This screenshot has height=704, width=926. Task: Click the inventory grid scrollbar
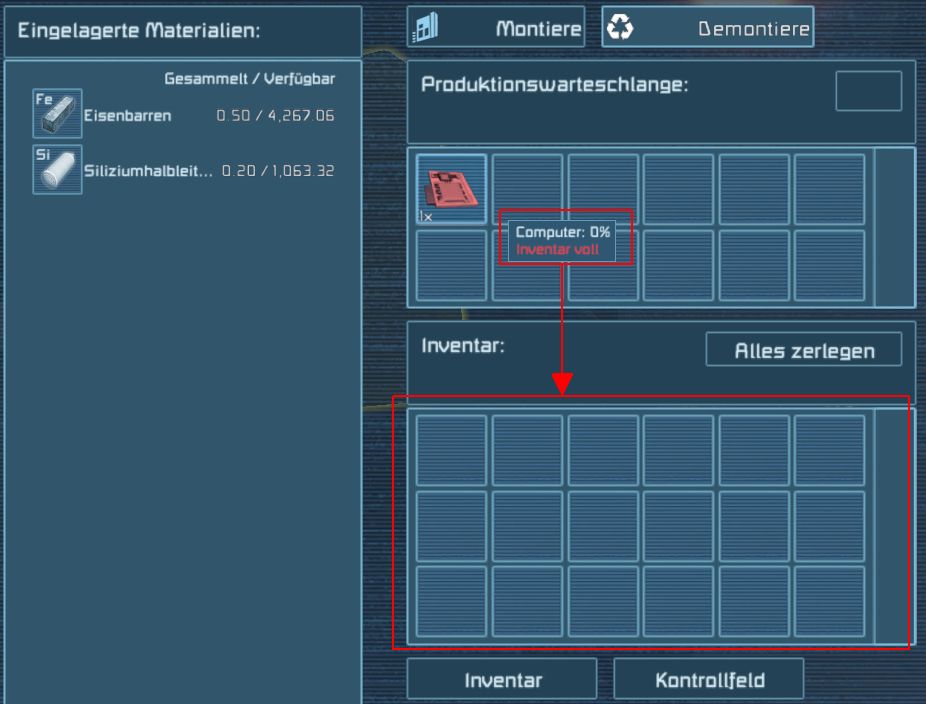[x=894, y=526]
